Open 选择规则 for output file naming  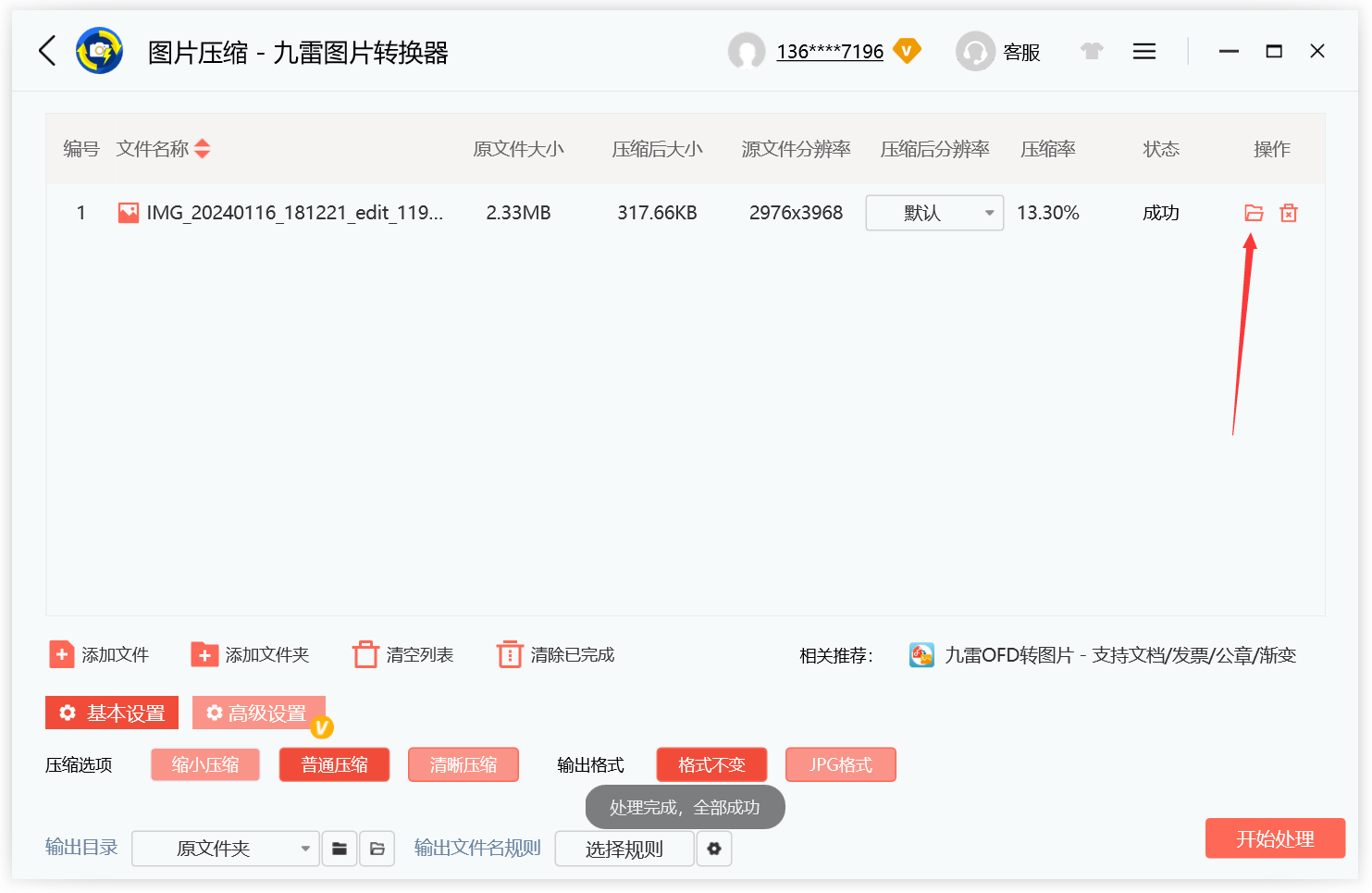[x=624, y=849]
